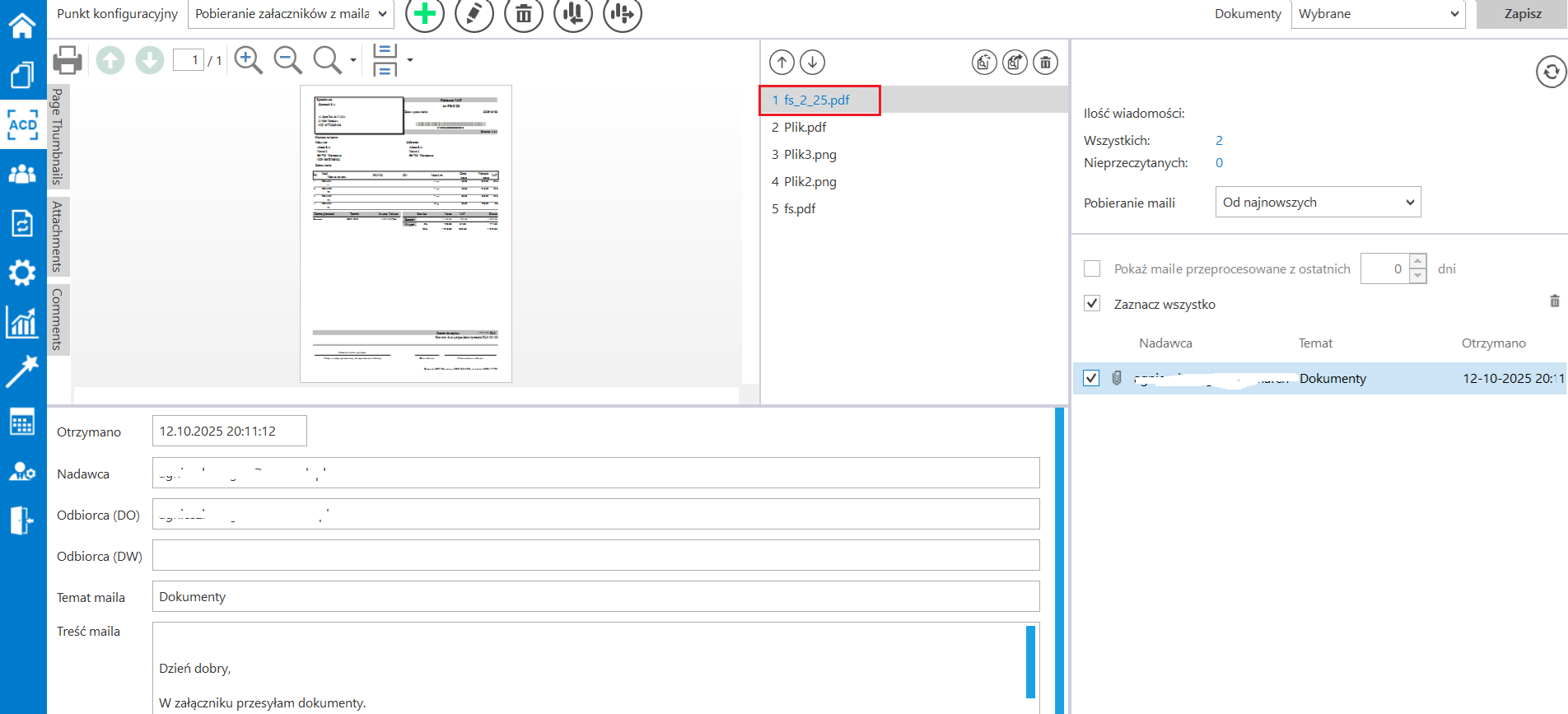Move selected attachment up
1568x714 pixels.
782,63
